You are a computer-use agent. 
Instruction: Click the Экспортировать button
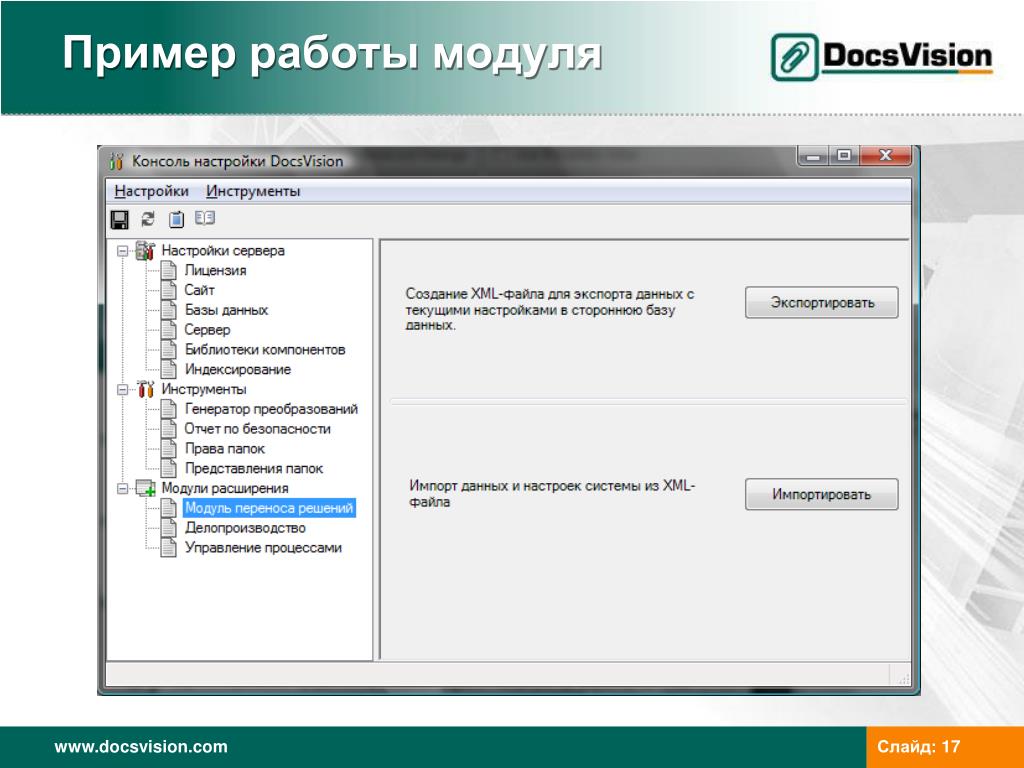[x=822, y=302]
